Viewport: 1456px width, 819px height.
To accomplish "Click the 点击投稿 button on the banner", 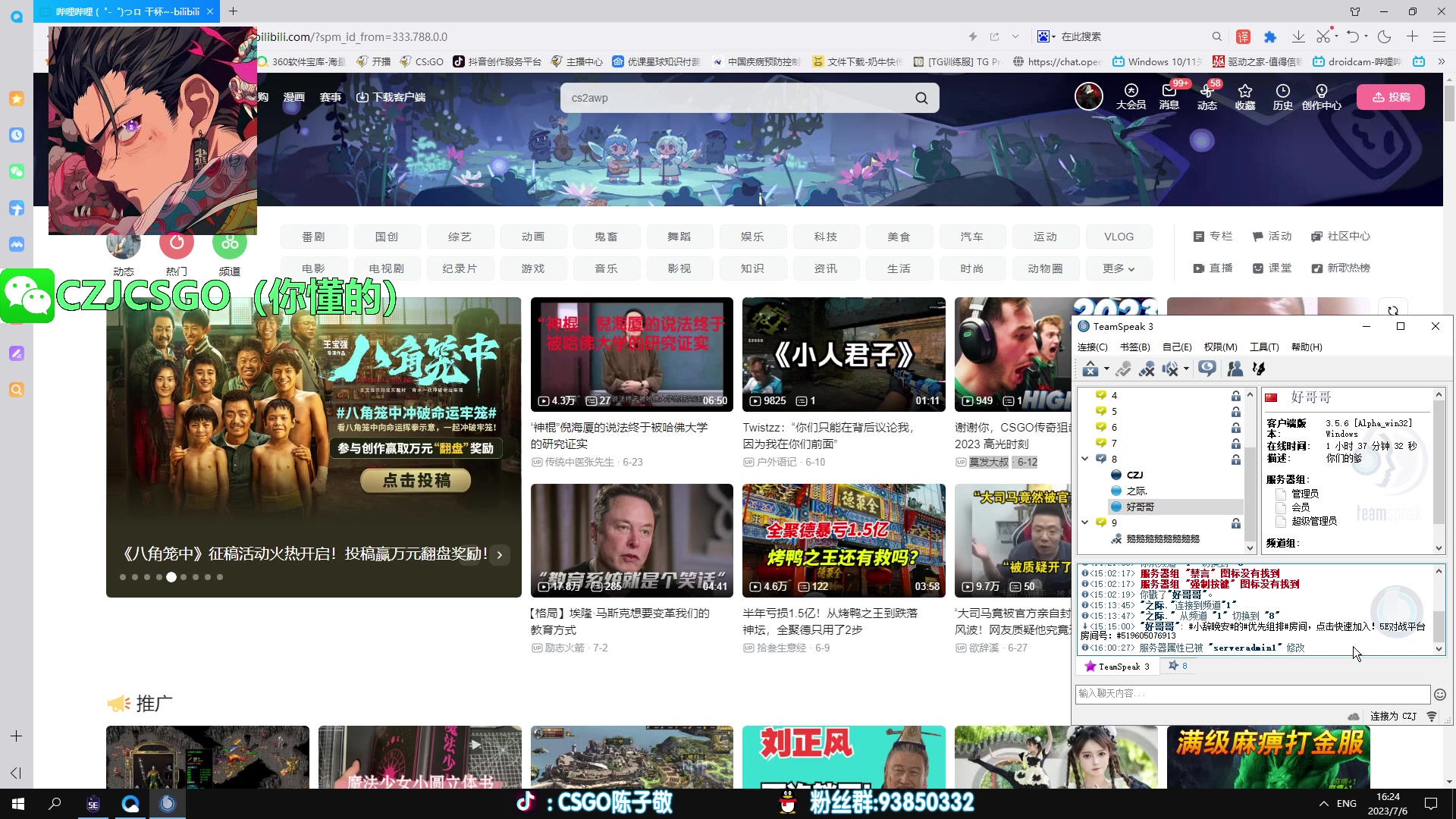I will click(x=415, y=480).
